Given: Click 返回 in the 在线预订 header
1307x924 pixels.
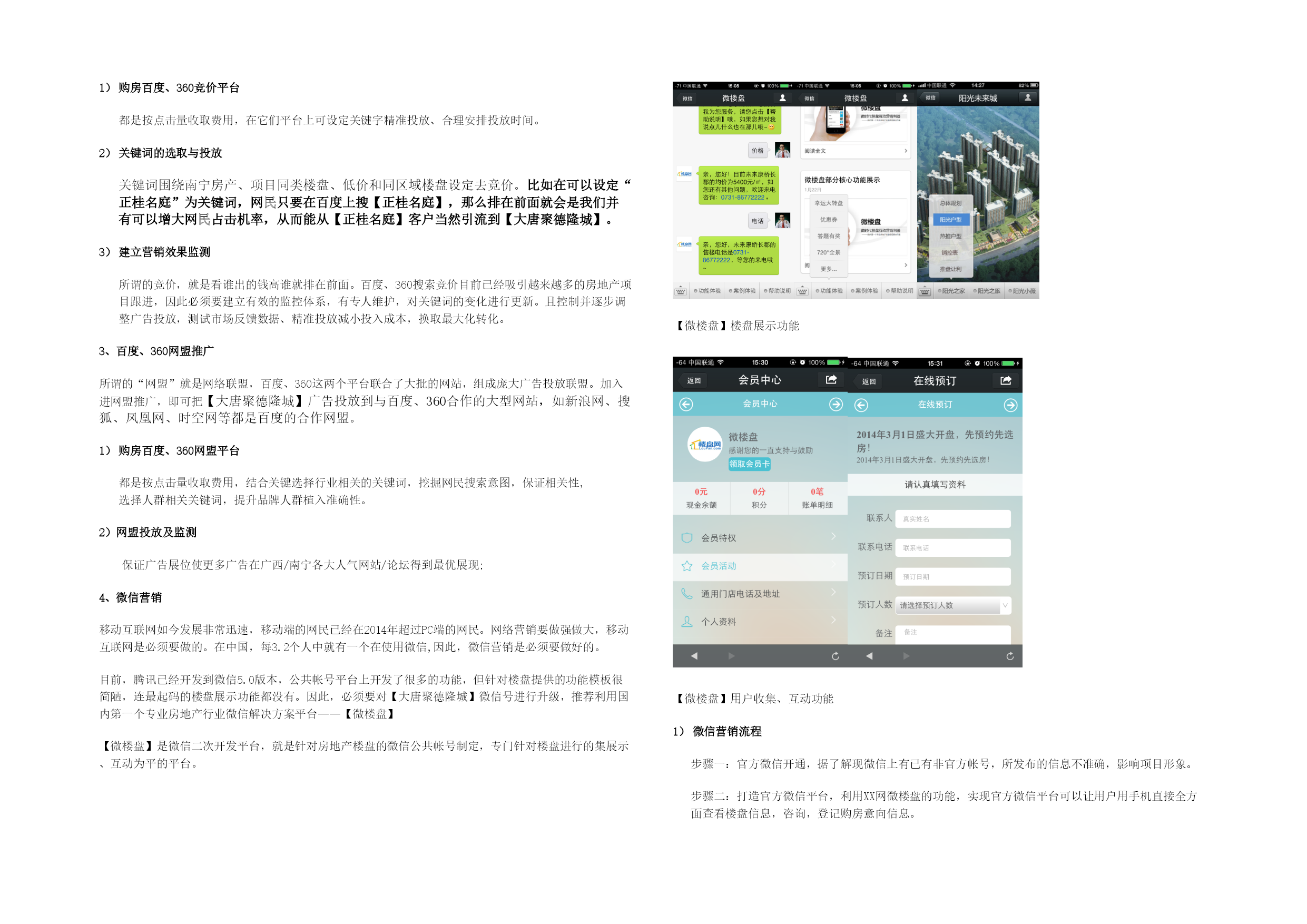Looking at the screenshot, I should click(868, 381).
